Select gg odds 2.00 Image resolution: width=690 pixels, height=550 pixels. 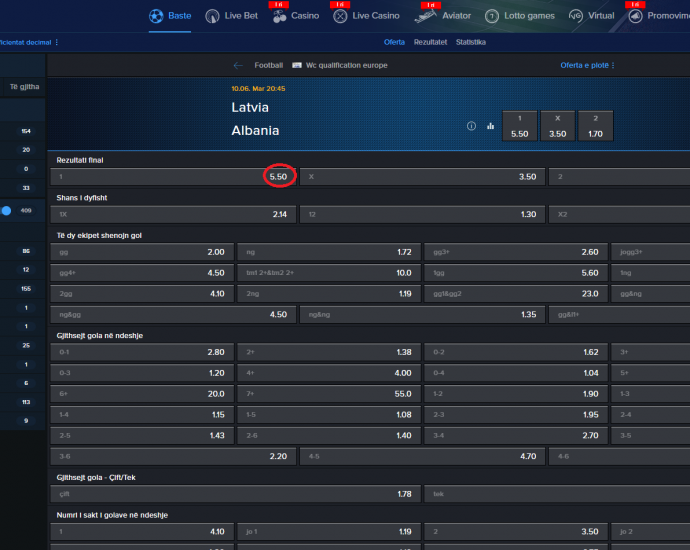pos(142,252)
